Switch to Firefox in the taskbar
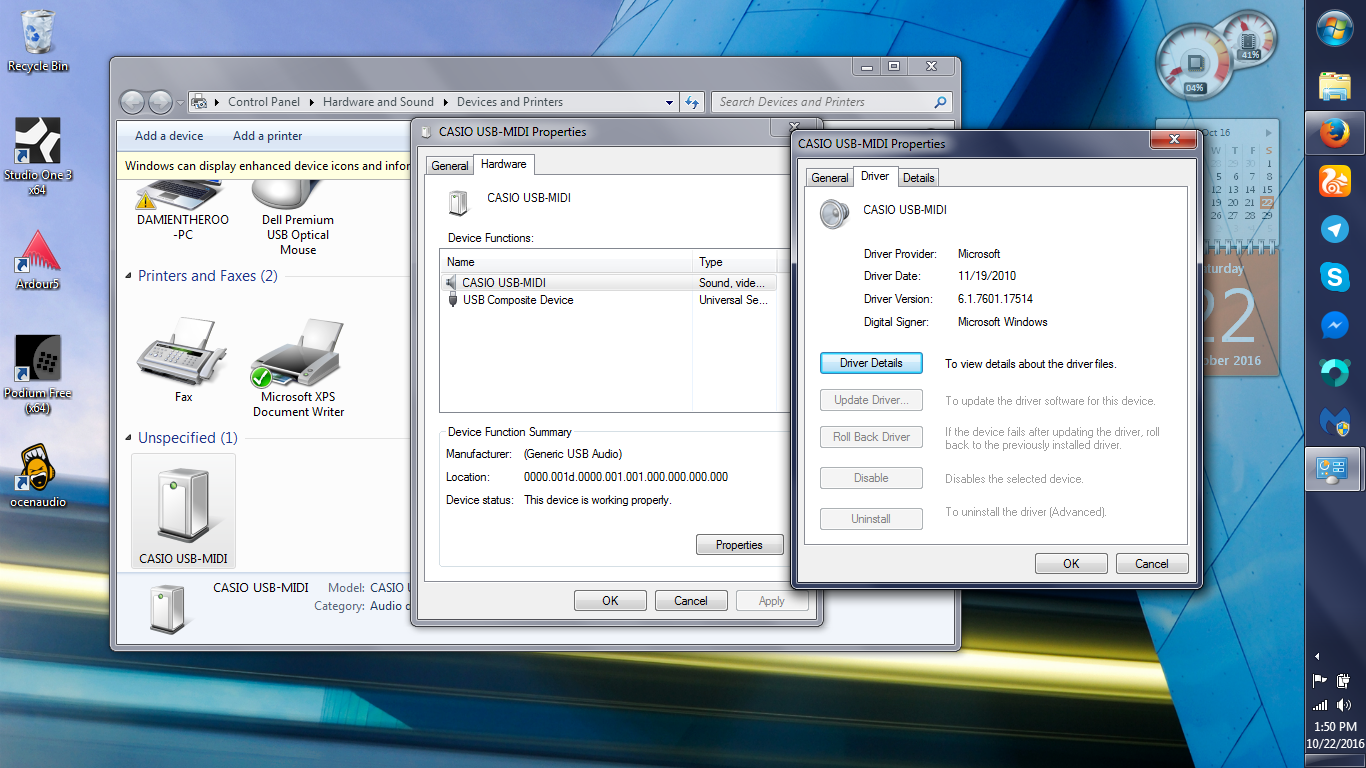The height and width of the screenshot is (768, 1366). click(x=1335, y=133)
